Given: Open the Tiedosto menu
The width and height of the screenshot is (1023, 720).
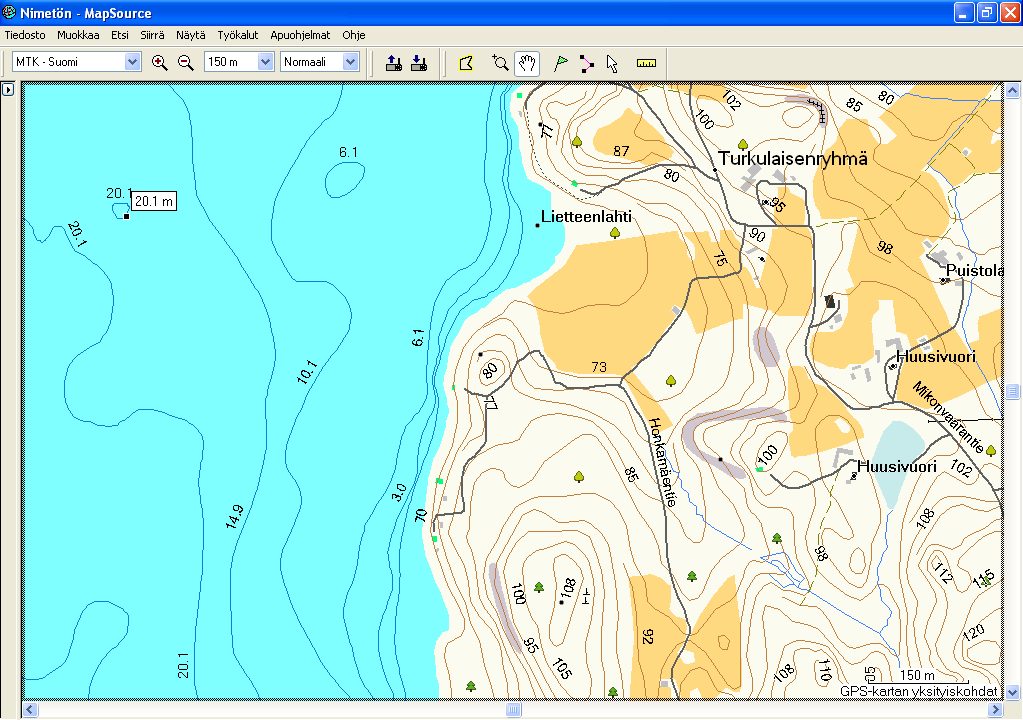Looking at the screenshot, I should point(25,35).
